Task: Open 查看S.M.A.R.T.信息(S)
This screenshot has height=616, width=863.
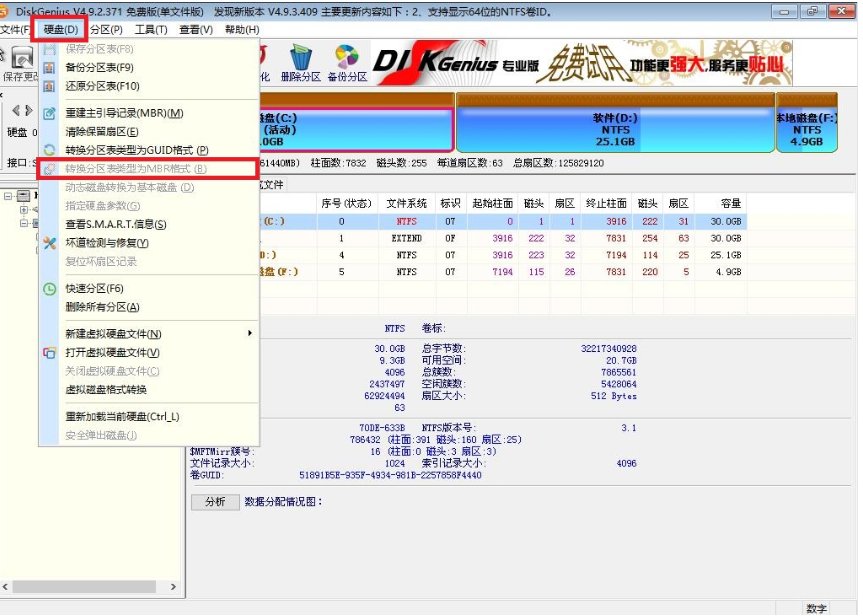Action: coord(149,225)
